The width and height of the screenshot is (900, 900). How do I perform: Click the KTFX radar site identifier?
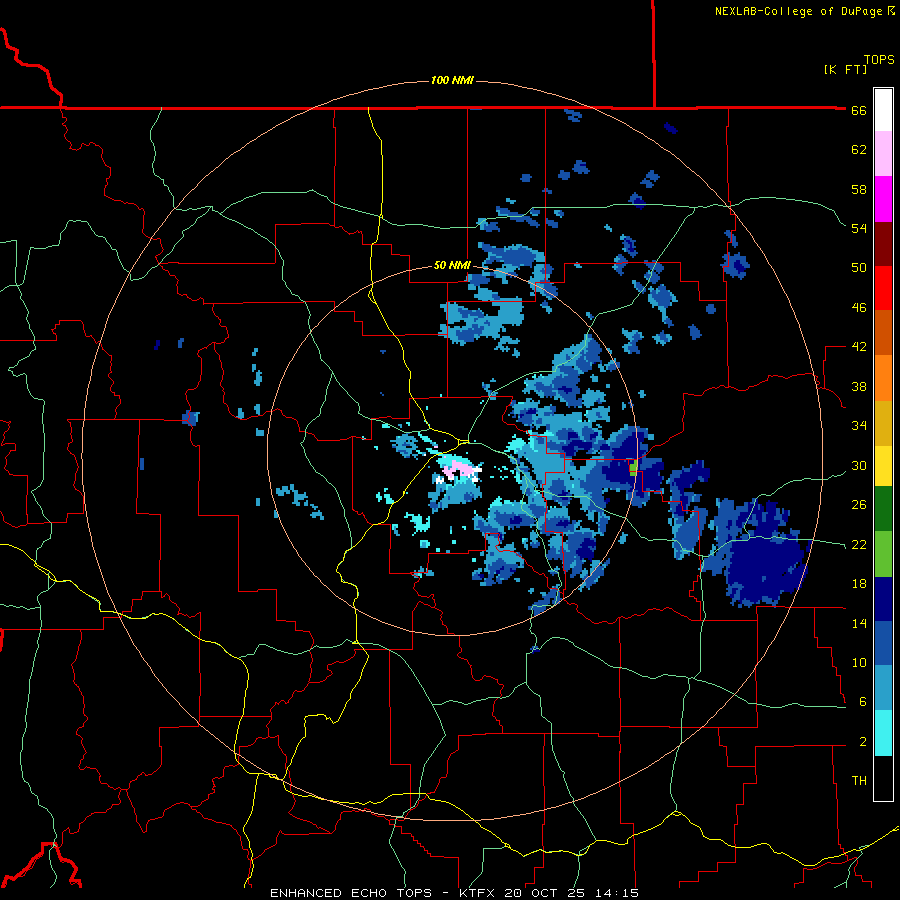(x=476, y=893)
